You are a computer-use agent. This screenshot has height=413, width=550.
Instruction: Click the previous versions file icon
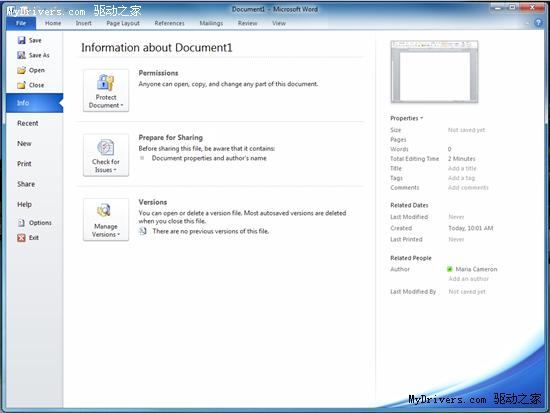pyautogui.click(x=143, y=231)
